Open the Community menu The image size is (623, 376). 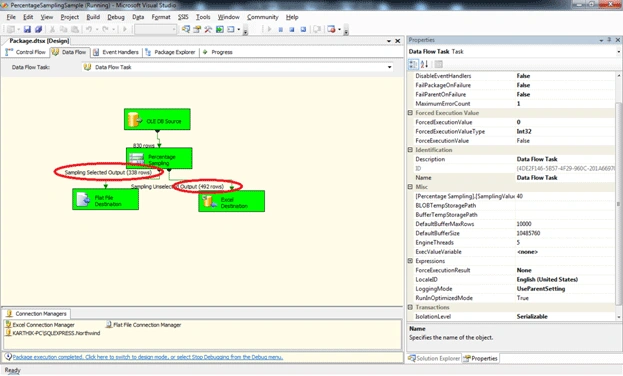point(263,17)
